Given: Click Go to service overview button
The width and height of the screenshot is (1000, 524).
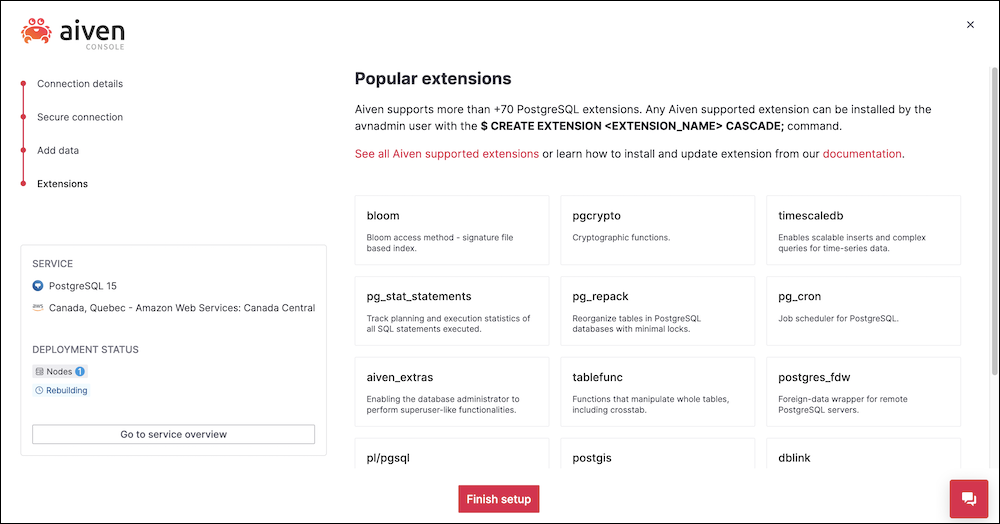Looking at the screenshot, I should click(173, 434).
